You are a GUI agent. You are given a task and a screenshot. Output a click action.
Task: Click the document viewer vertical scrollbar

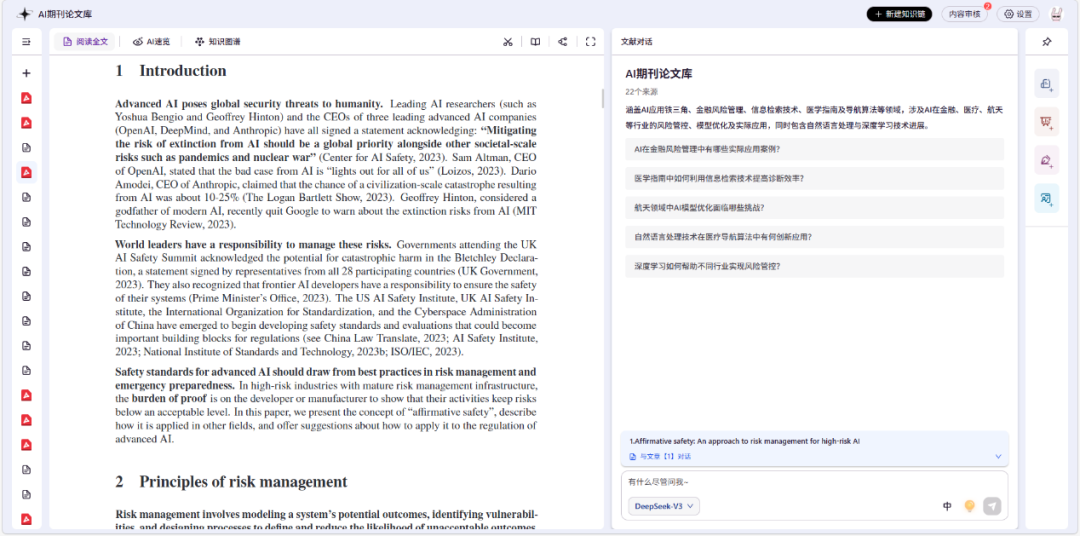602,98
